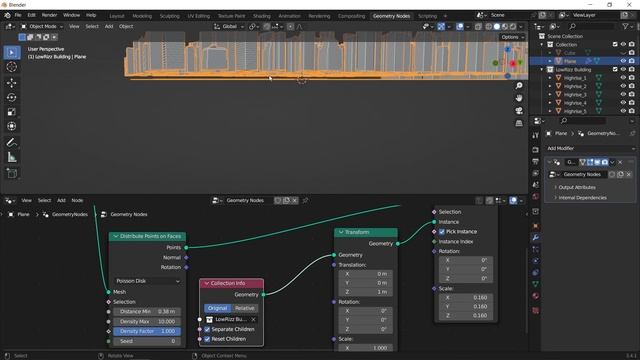640x360 pixels.
Task: Hide Highrise_1 in viewport
Action: pos(623,78)
